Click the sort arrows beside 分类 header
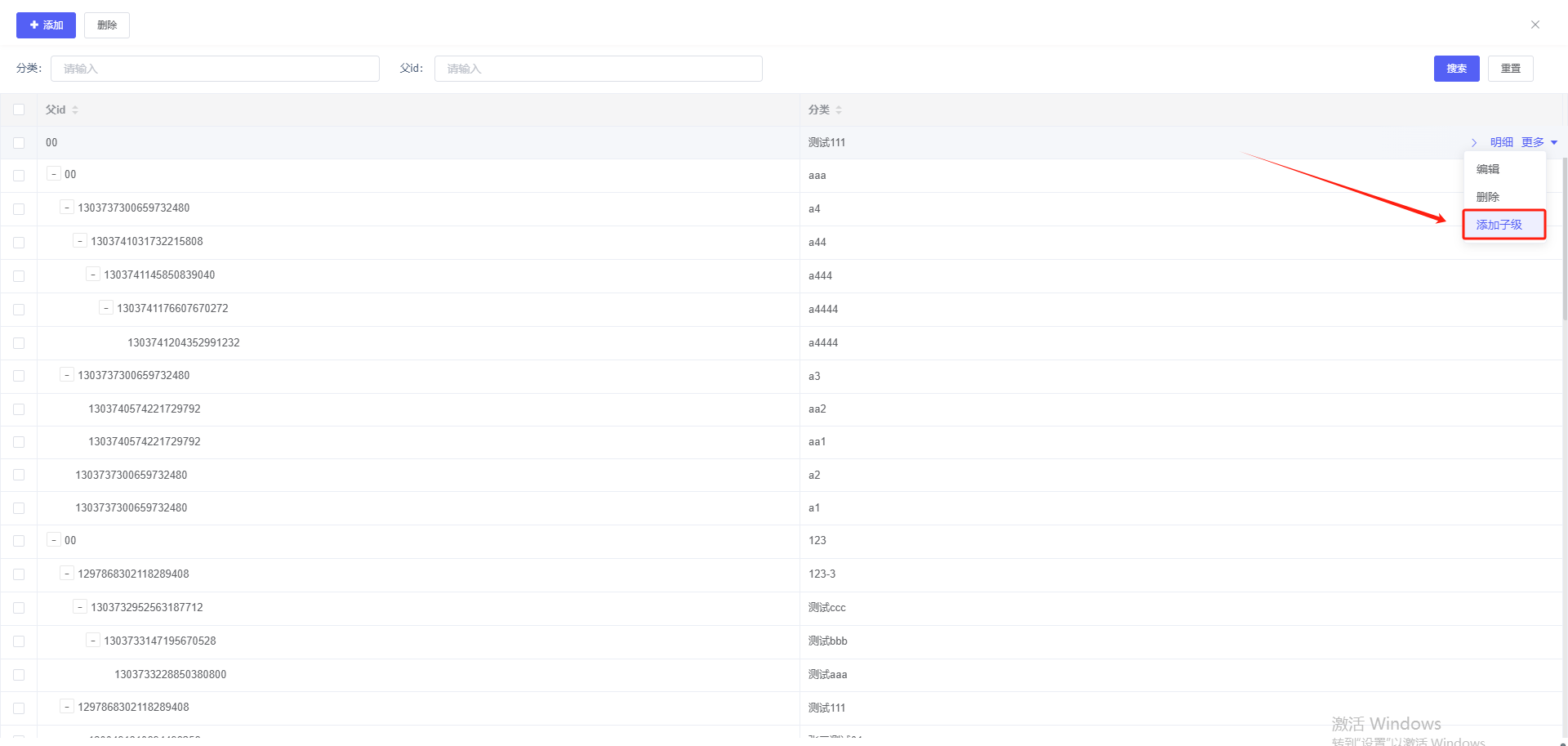This screenshot has height=746, width=1568. [x=839, y=109]
